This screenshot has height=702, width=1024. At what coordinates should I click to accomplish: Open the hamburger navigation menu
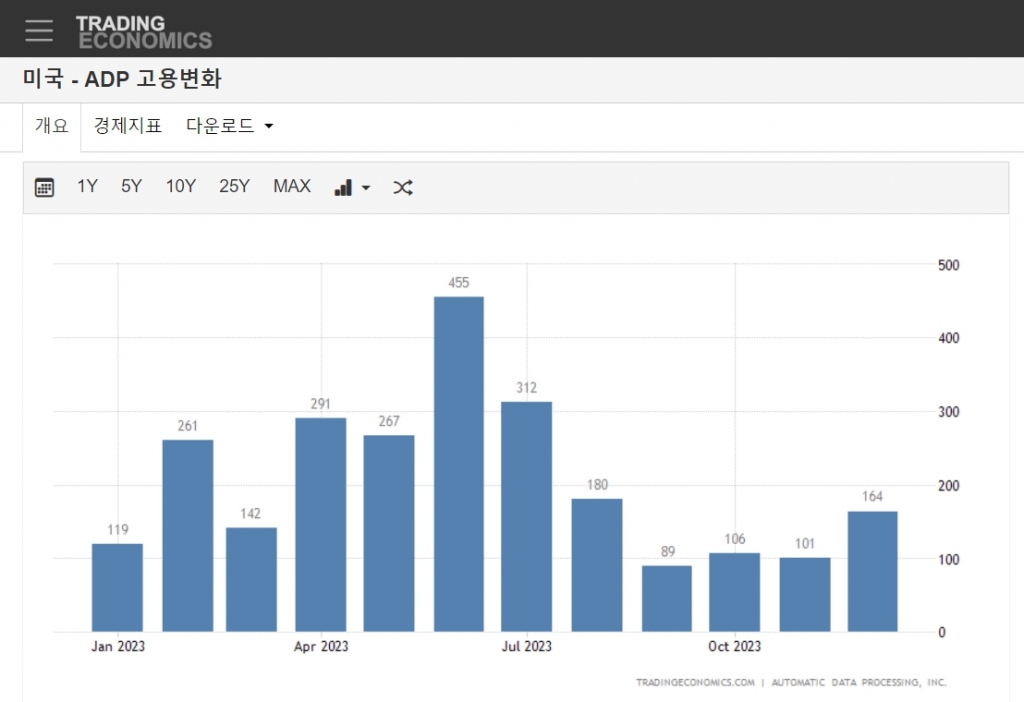tap(39, 30)
